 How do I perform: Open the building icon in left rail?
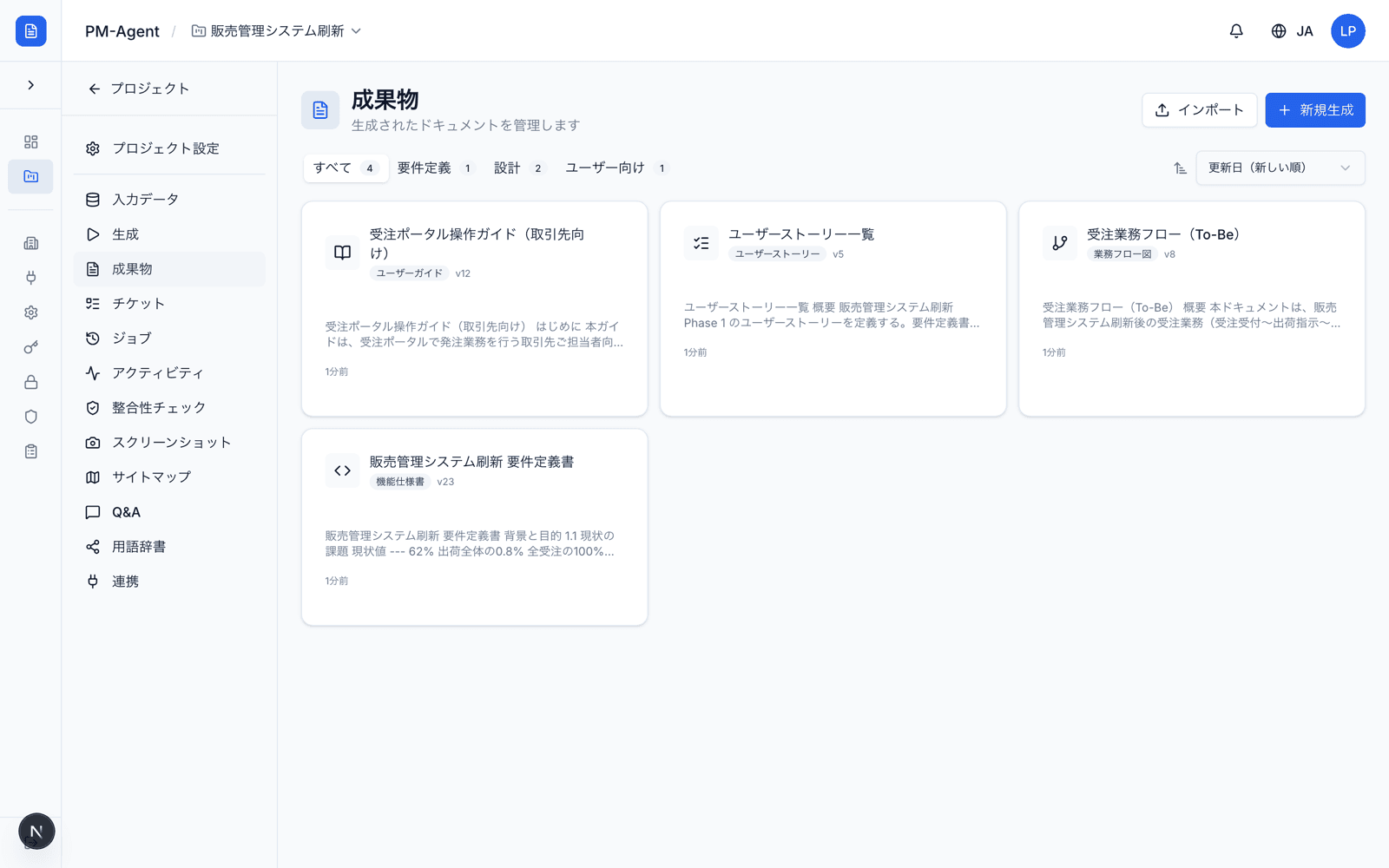point(31,243)
